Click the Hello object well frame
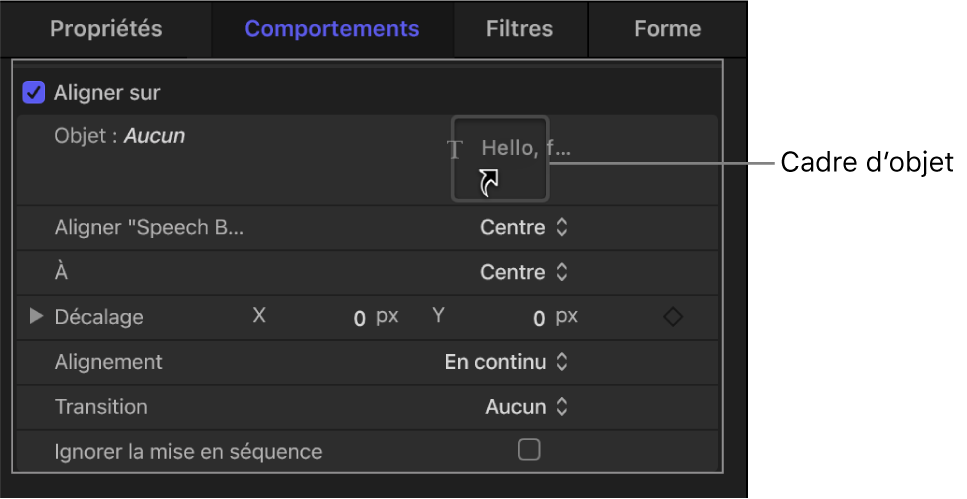This screenshot has width=967, height=499. (500, 158)
